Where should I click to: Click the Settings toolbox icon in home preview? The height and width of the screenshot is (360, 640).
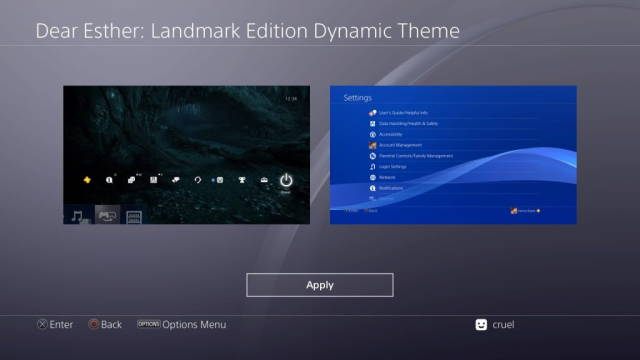(x=264, y=180)
